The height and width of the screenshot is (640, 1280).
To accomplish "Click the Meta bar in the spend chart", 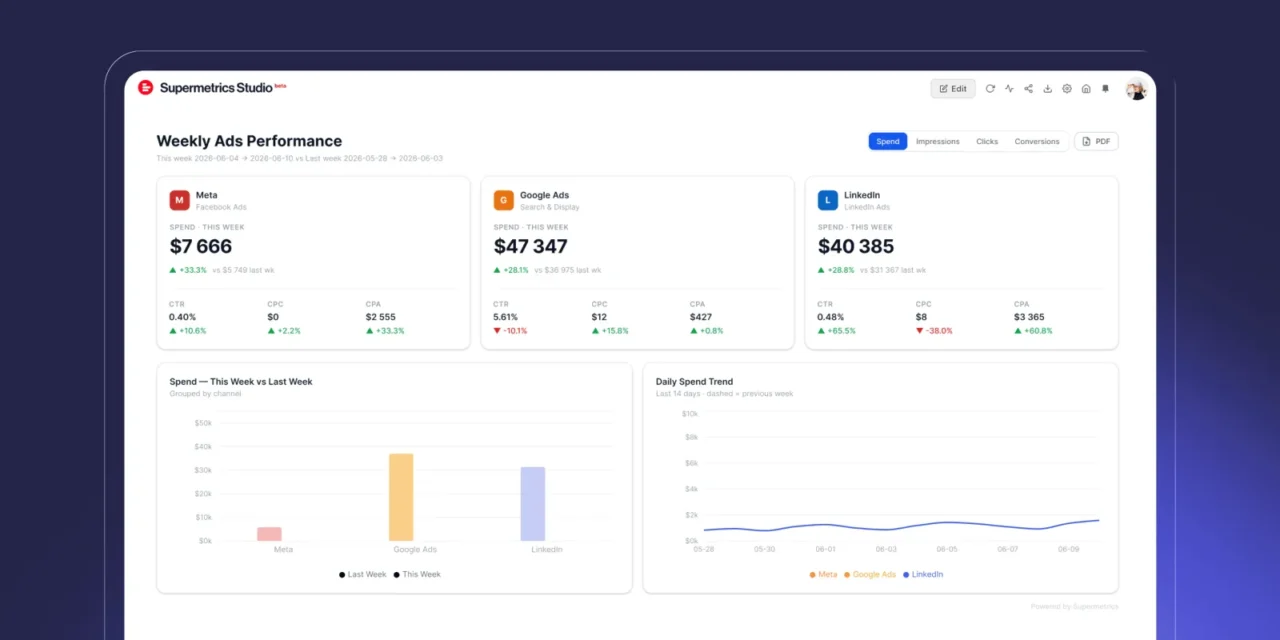I will tap(269, 534).
